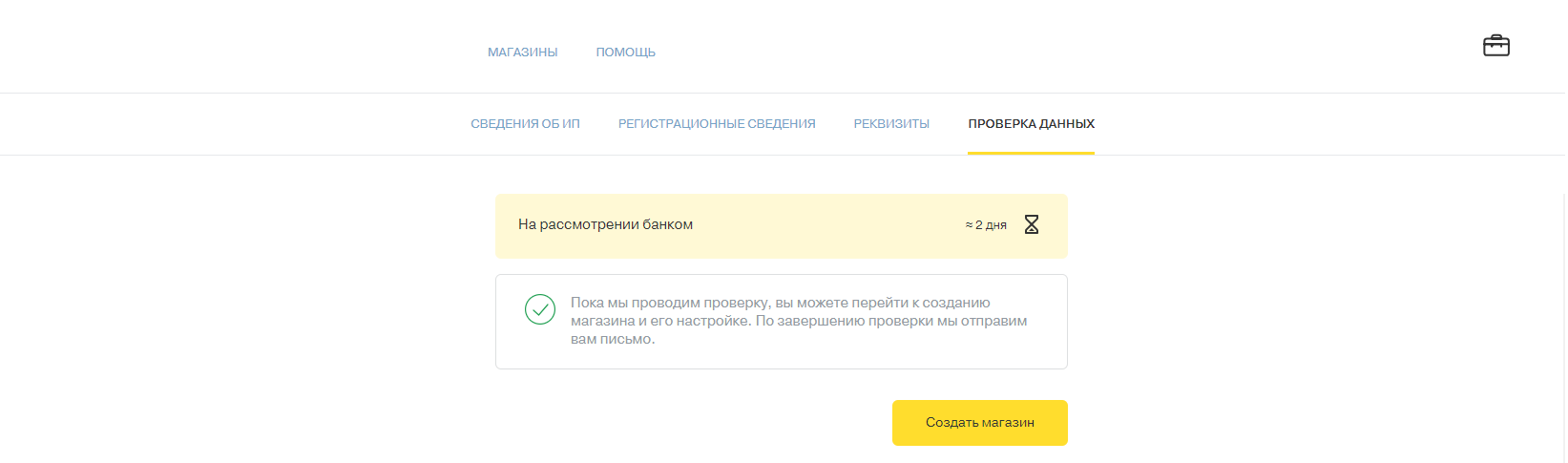Click the green checkmark circle icon
The width and height of the screenshot is (1568, 463).
point(540,308)
